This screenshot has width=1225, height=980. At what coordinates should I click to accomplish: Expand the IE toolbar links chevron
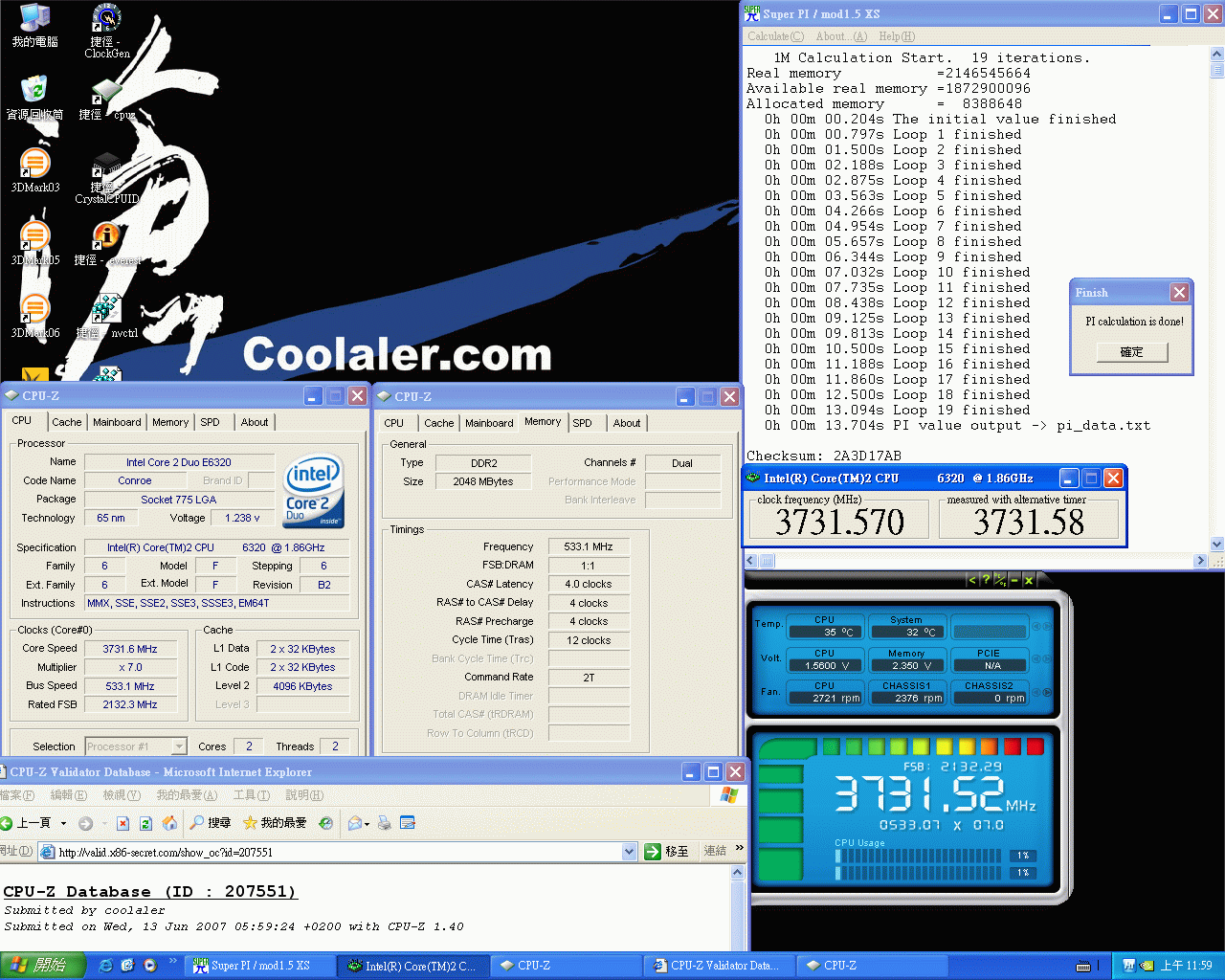click(739, 850)
